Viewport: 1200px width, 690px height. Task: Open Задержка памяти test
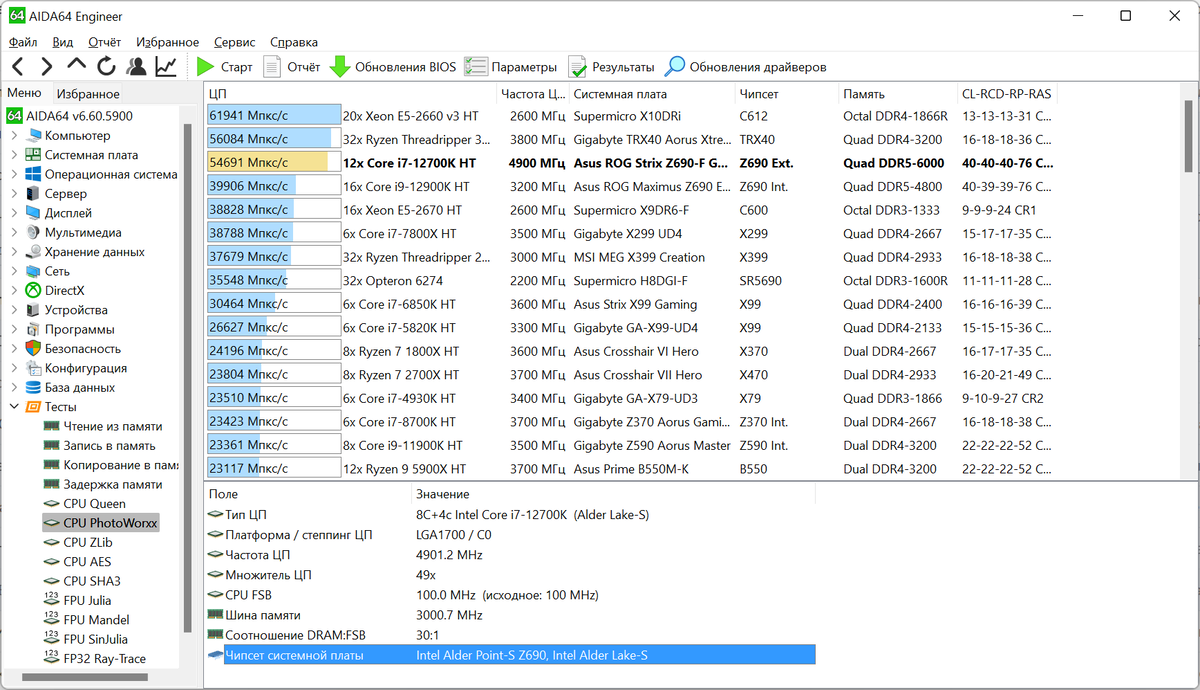(103, 484)
